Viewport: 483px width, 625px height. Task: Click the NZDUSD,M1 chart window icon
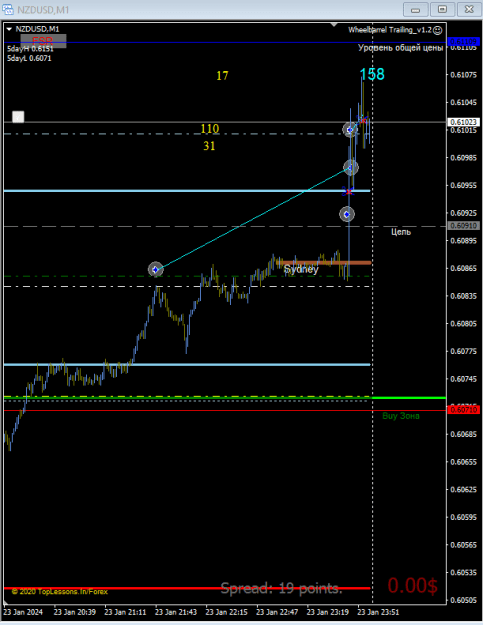pyautogui.click(x=8, y=9)
